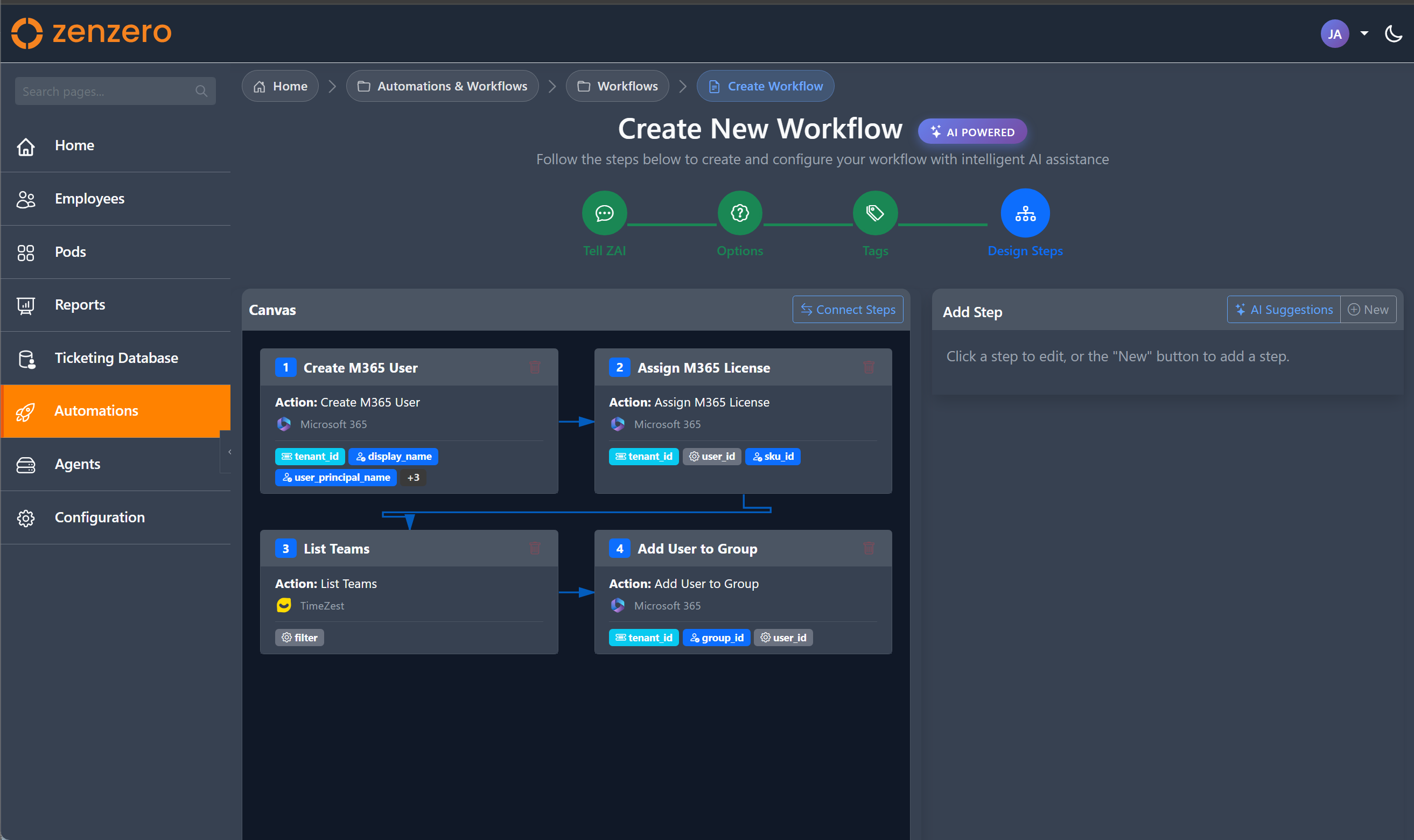Delete the Assign M365 License step
This screenshot has height=840, width=1414.
pos(869,367)
